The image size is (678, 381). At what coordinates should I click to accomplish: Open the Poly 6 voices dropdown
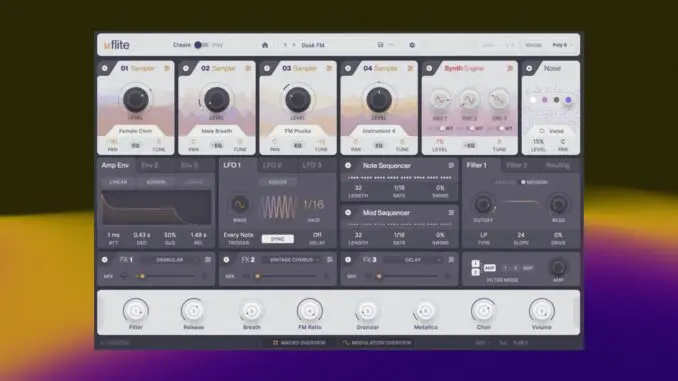562,45
